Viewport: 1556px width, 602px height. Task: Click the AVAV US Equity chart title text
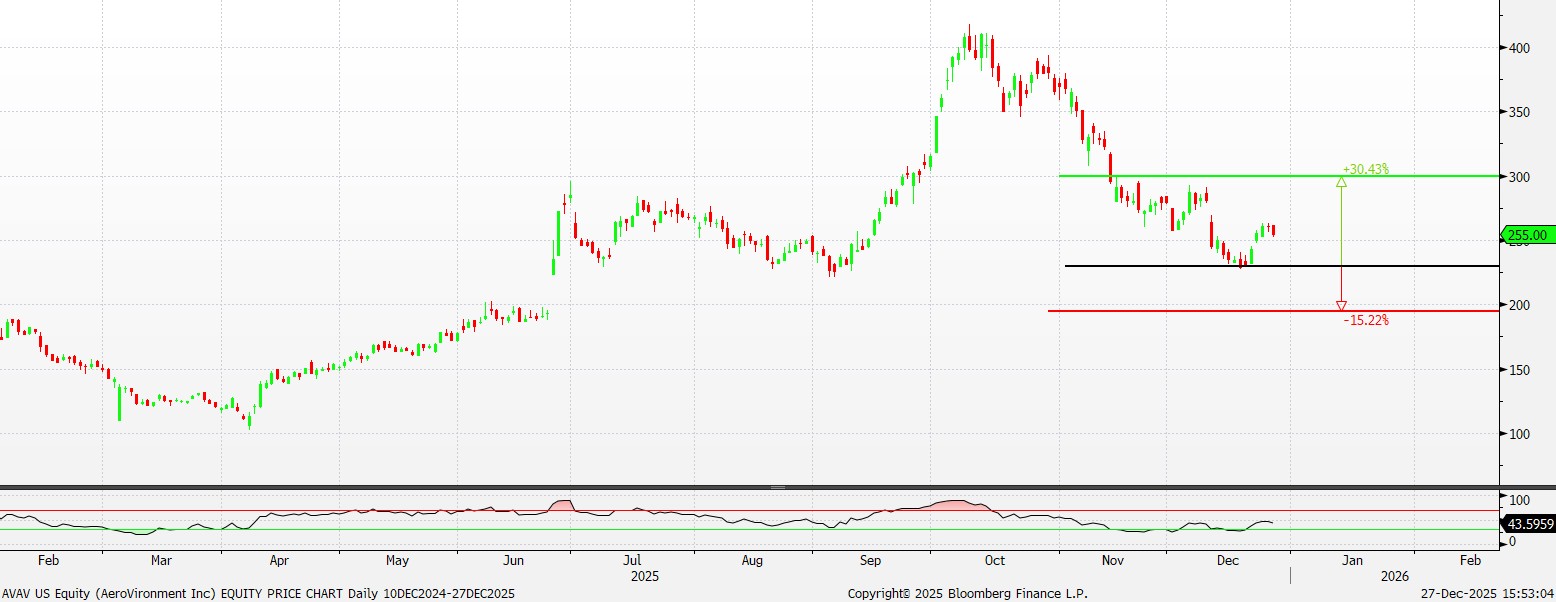(258, 593)
